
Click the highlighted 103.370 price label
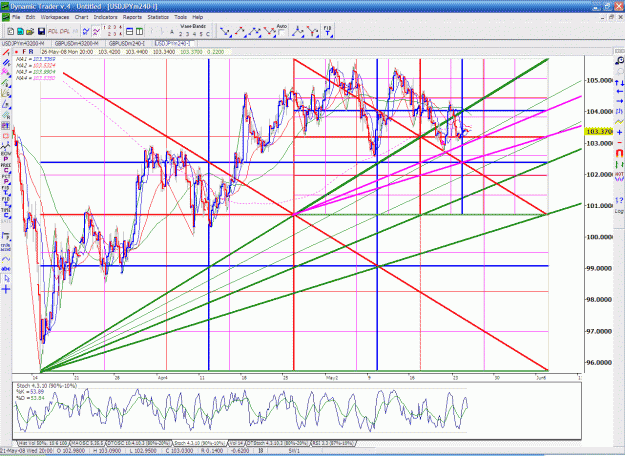[599, 131]
